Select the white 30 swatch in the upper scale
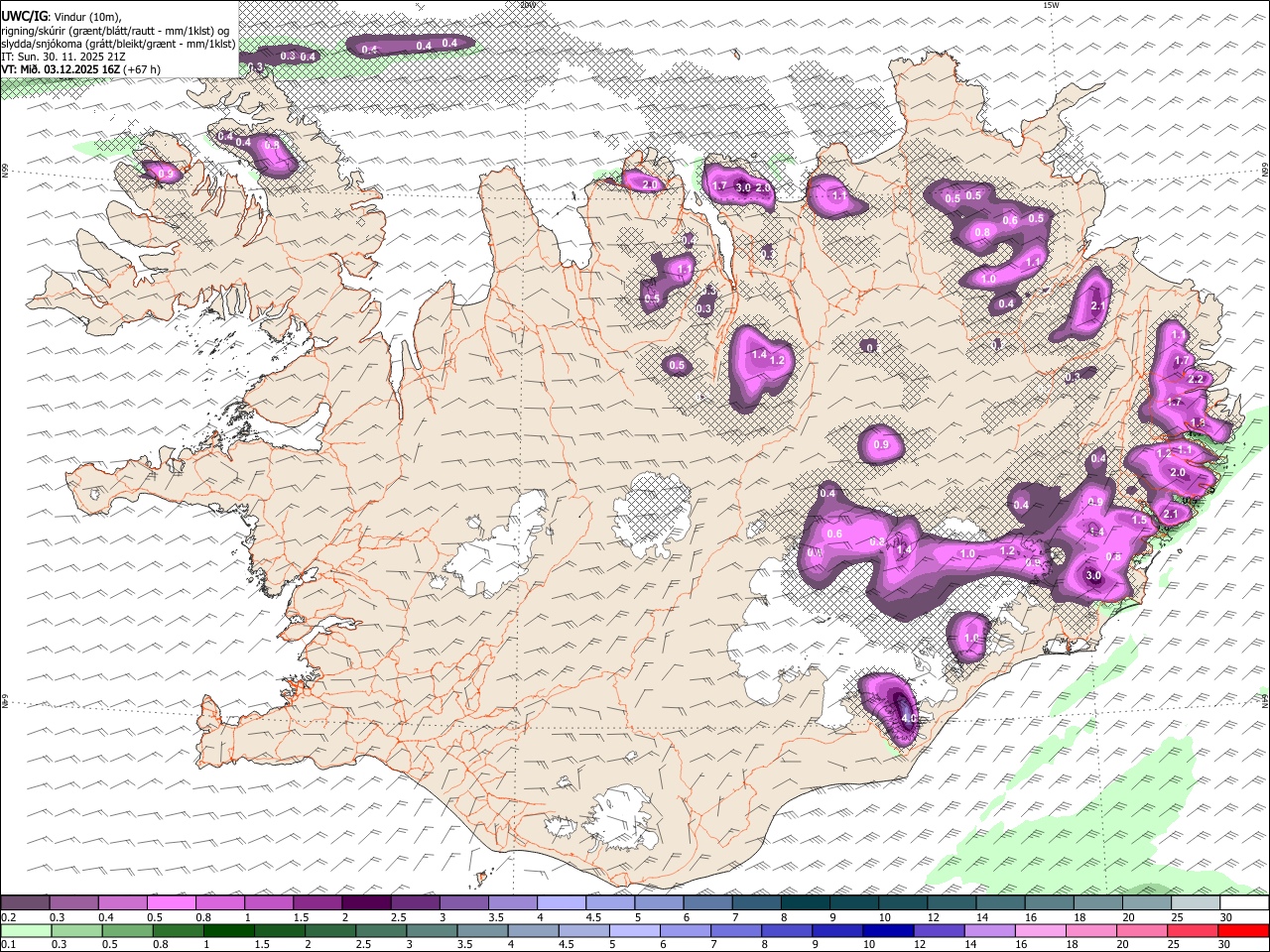This screenshot has height=952, width=1270. coord(1244,902)
